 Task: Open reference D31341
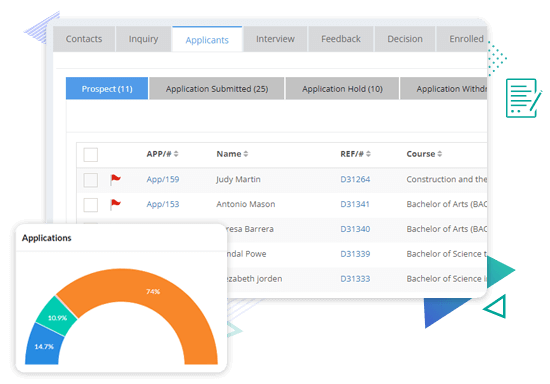click(x=355, y=204)
